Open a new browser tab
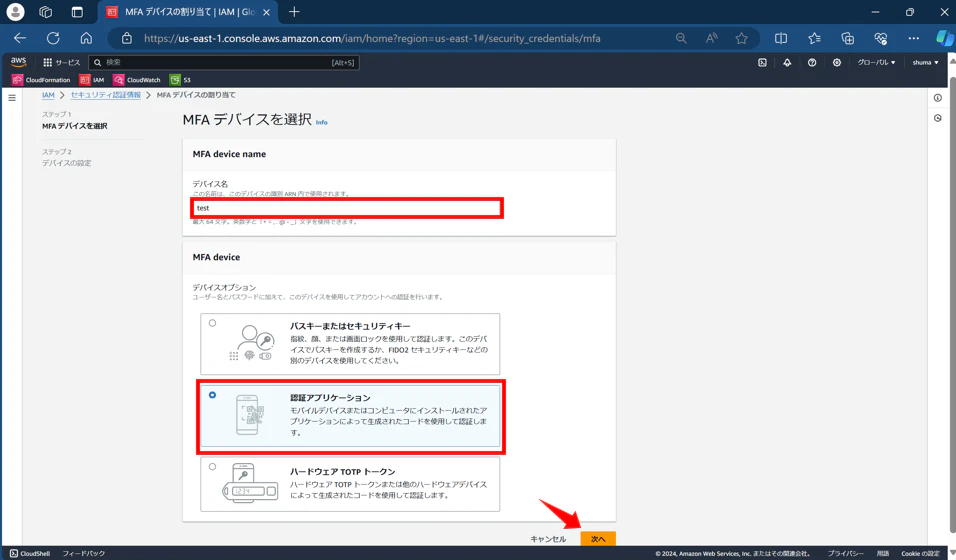The height and width of the screenshot is (560, 956). (294, 12)
